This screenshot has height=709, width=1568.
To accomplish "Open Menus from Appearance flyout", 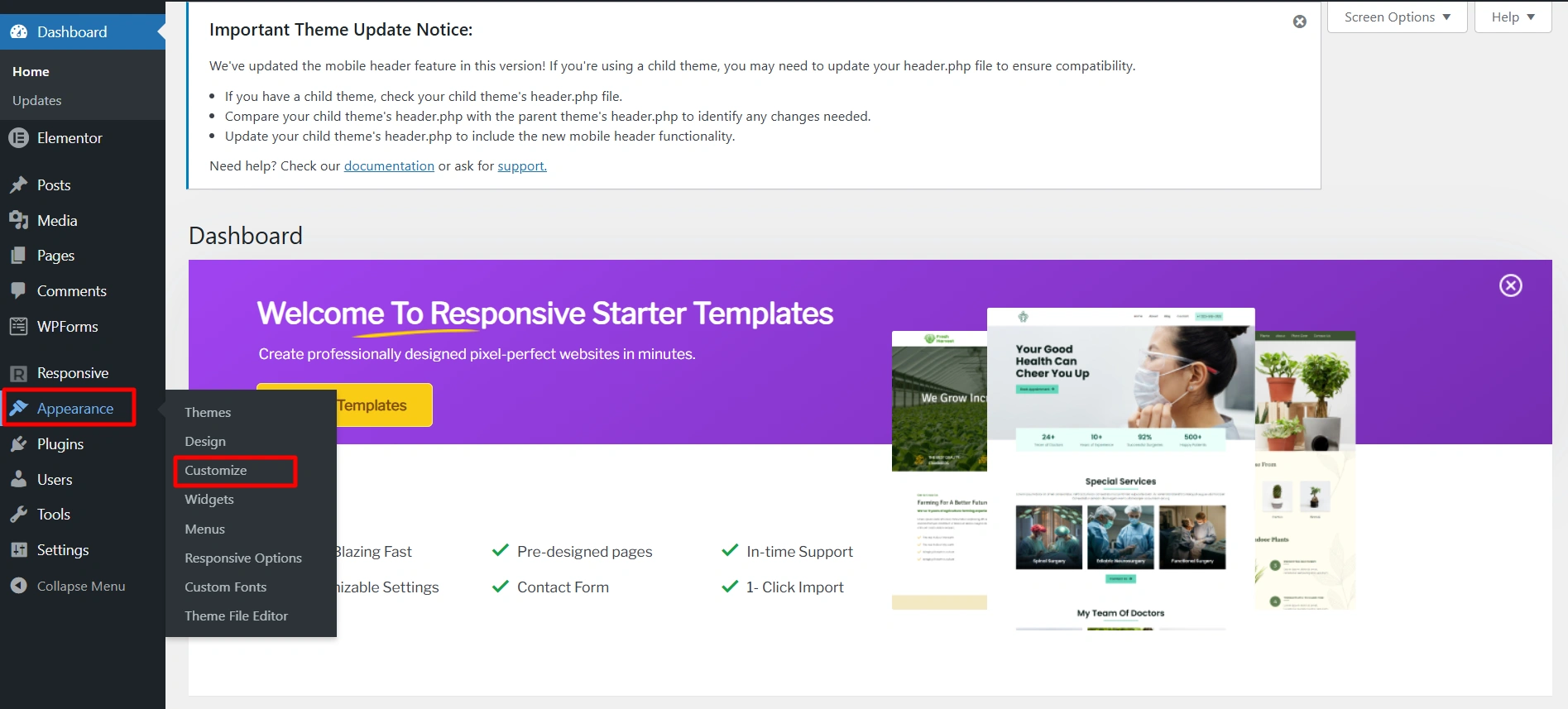I will click(x=205, y=529).
